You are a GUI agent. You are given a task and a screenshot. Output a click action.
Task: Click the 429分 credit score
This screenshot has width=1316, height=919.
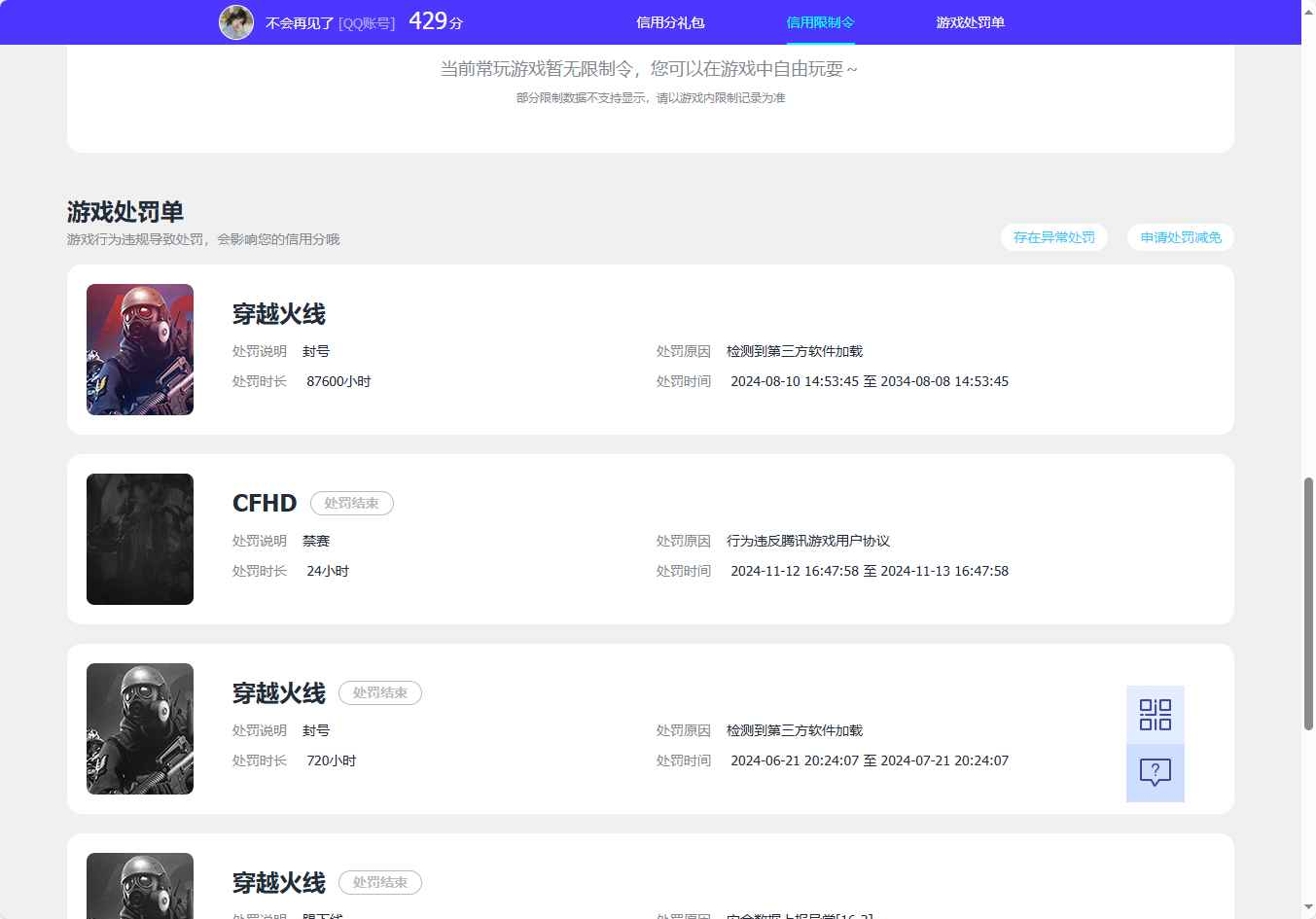[436, 21]
